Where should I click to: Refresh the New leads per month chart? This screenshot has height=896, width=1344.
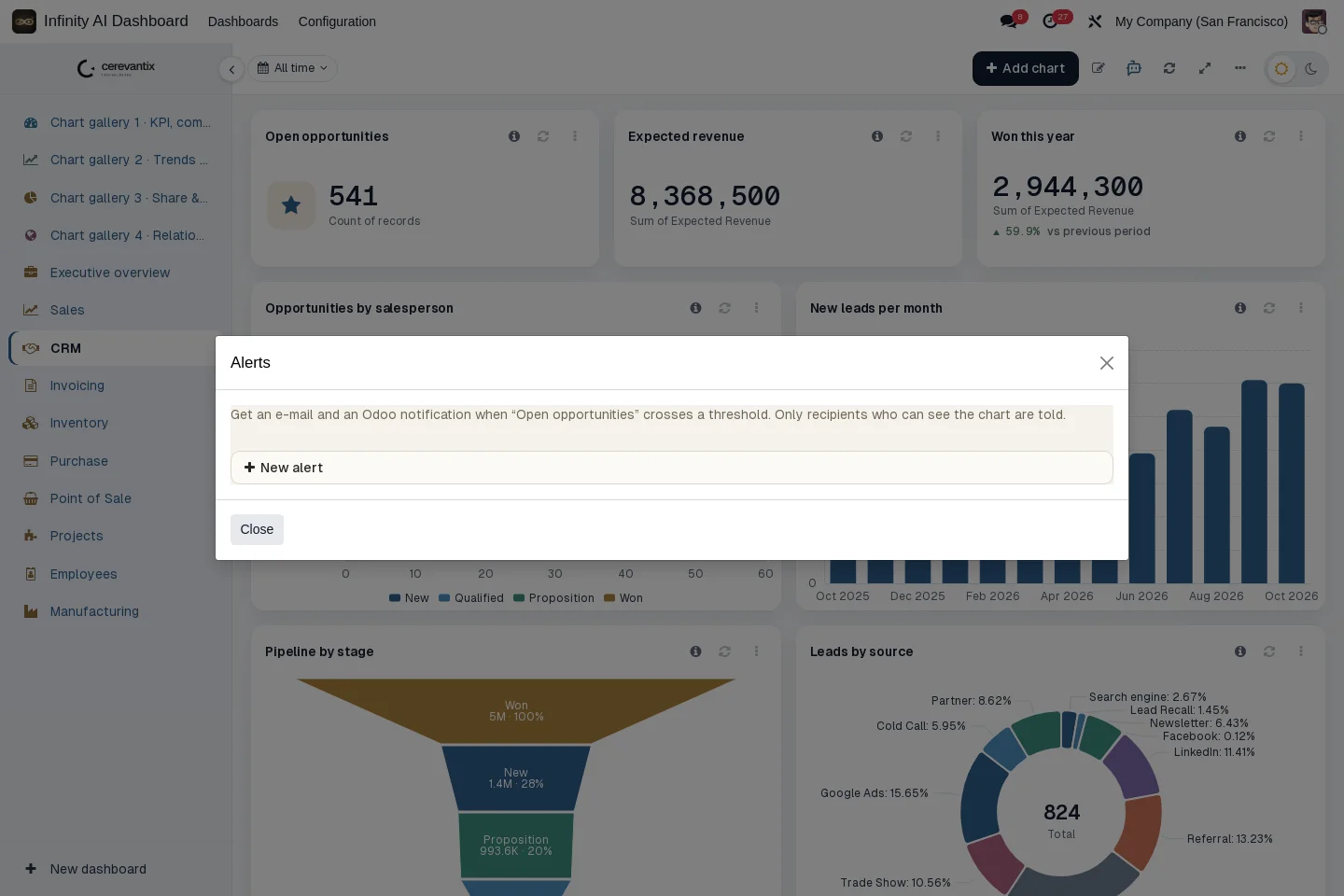(1269, 308)
